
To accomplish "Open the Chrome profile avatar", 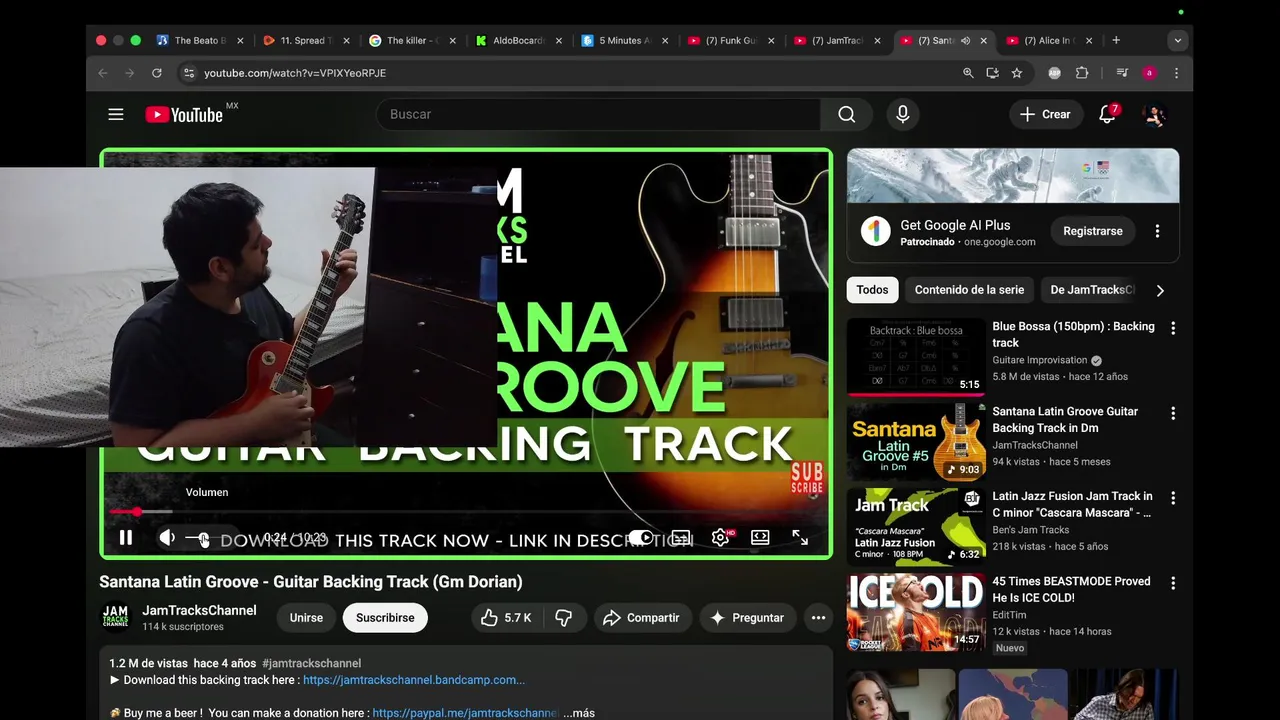I will tap(1149, 73).
